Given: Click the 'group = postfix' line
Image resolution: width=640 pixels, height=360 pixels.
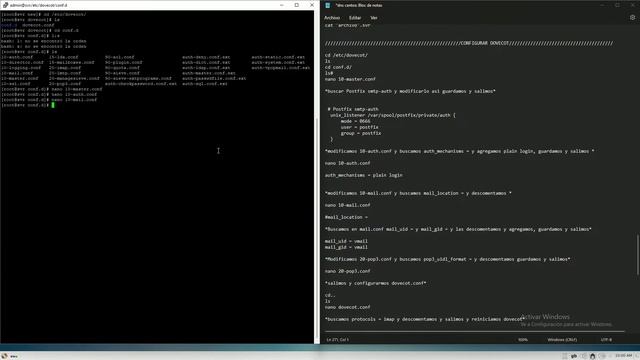Looking at the screenshot, I should tap(361, 133).
